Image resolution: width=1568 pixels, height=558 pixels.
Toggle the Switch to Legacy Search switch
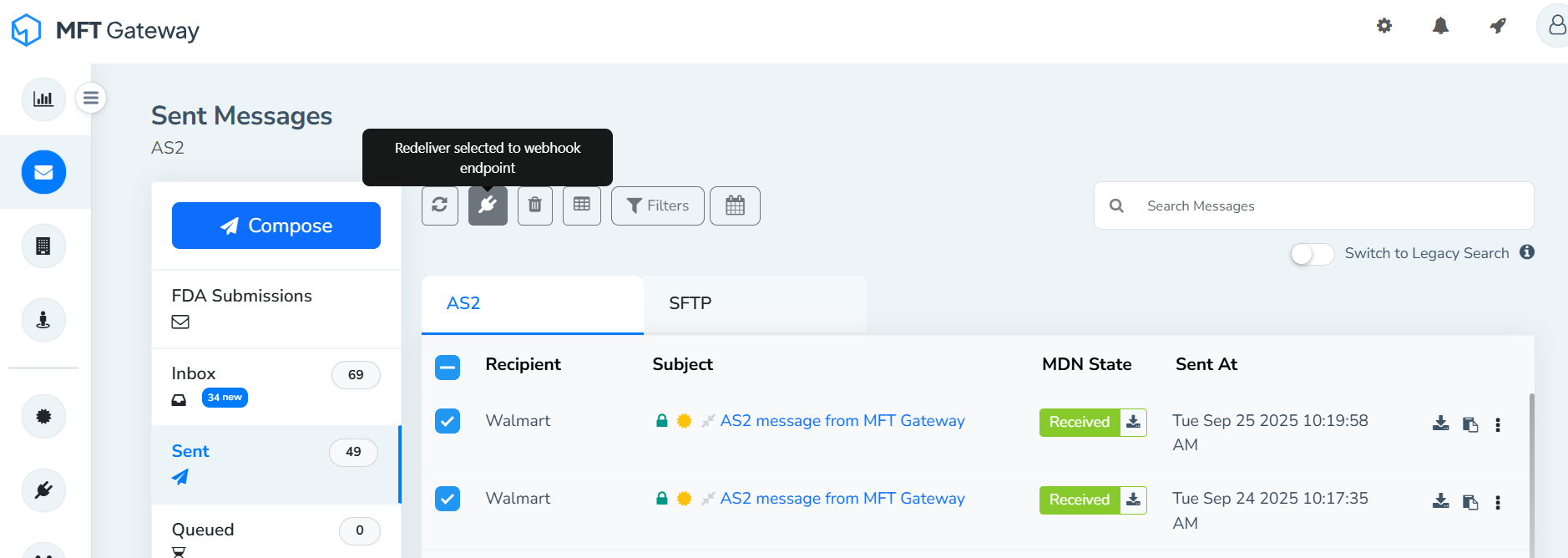pos(1312,254)
